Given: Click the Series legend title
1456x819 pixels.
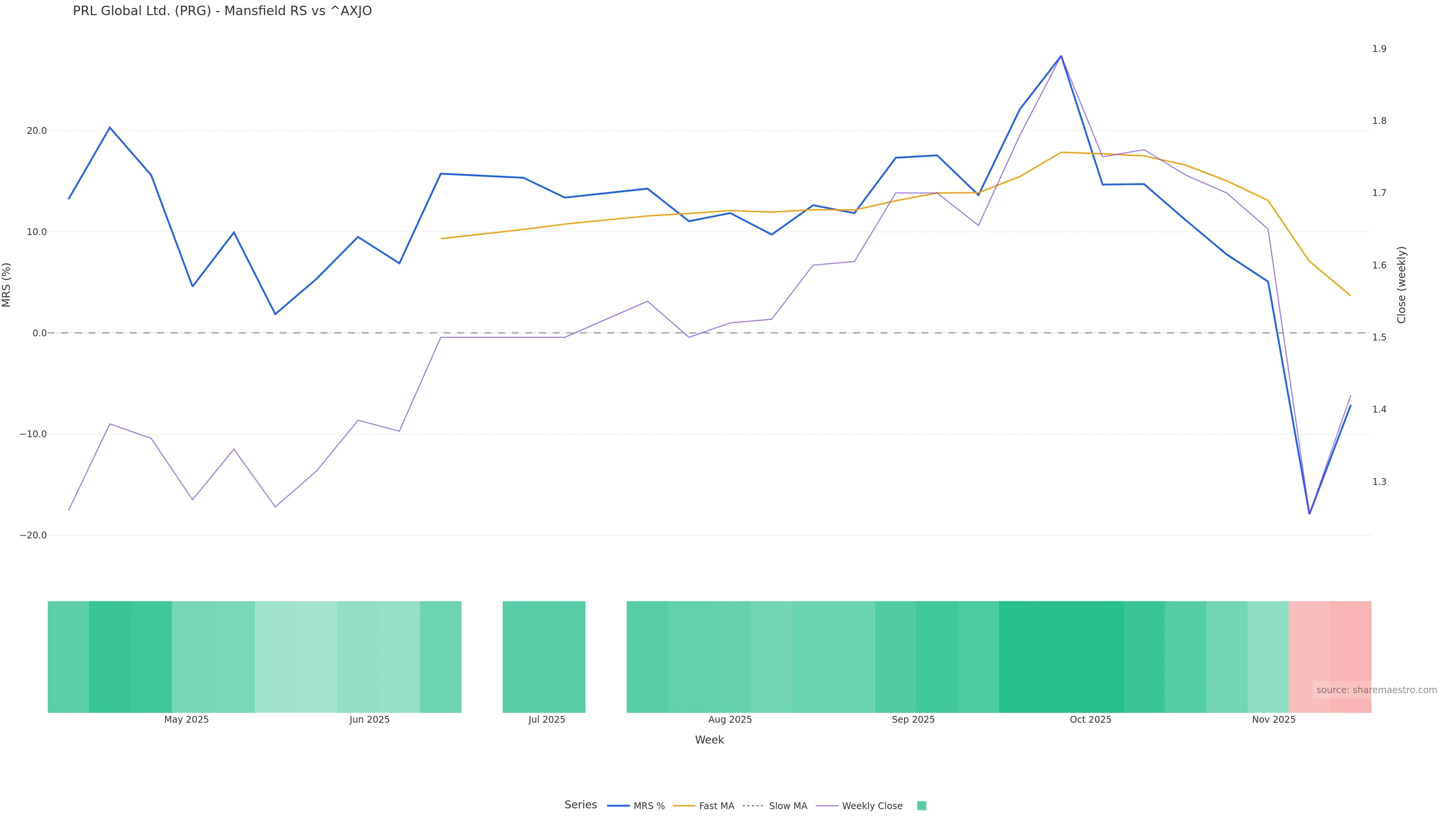Looking at the screenshot, I should 581,805.
